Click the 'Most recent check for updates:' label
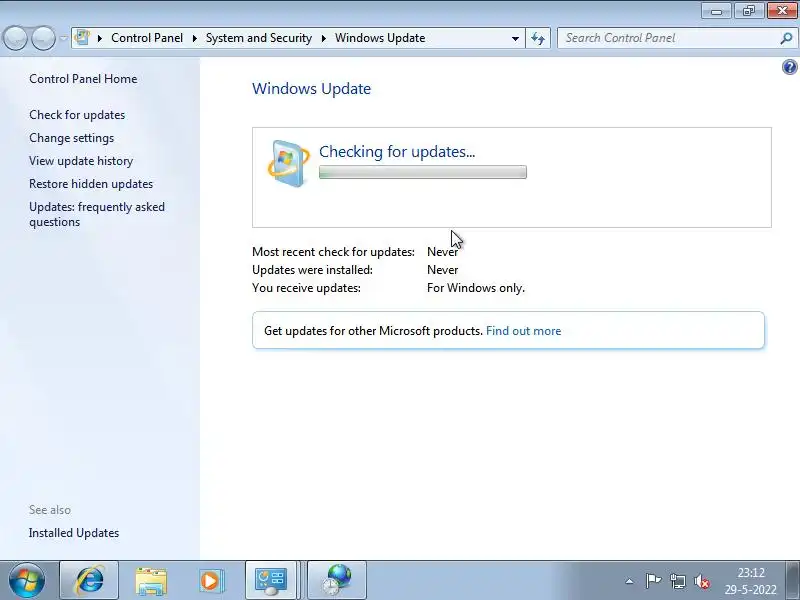 333,252
